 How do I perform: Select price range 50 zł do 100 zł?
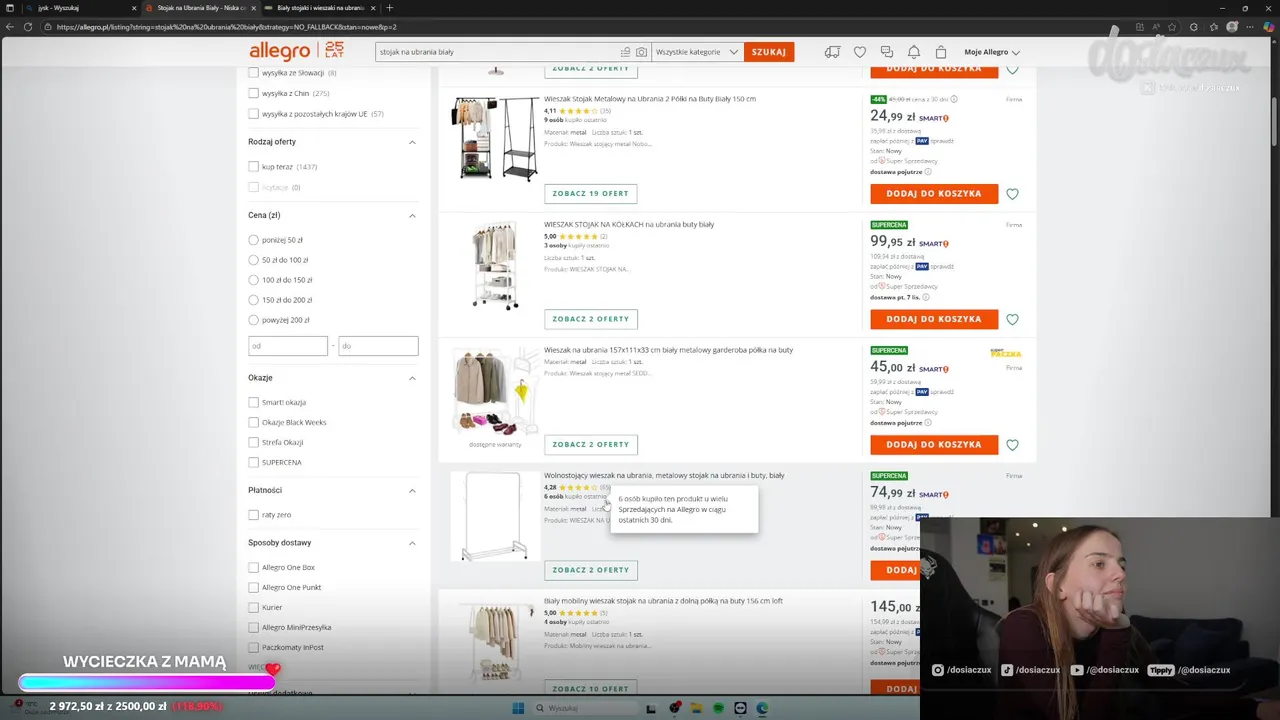tap(253, 260)
